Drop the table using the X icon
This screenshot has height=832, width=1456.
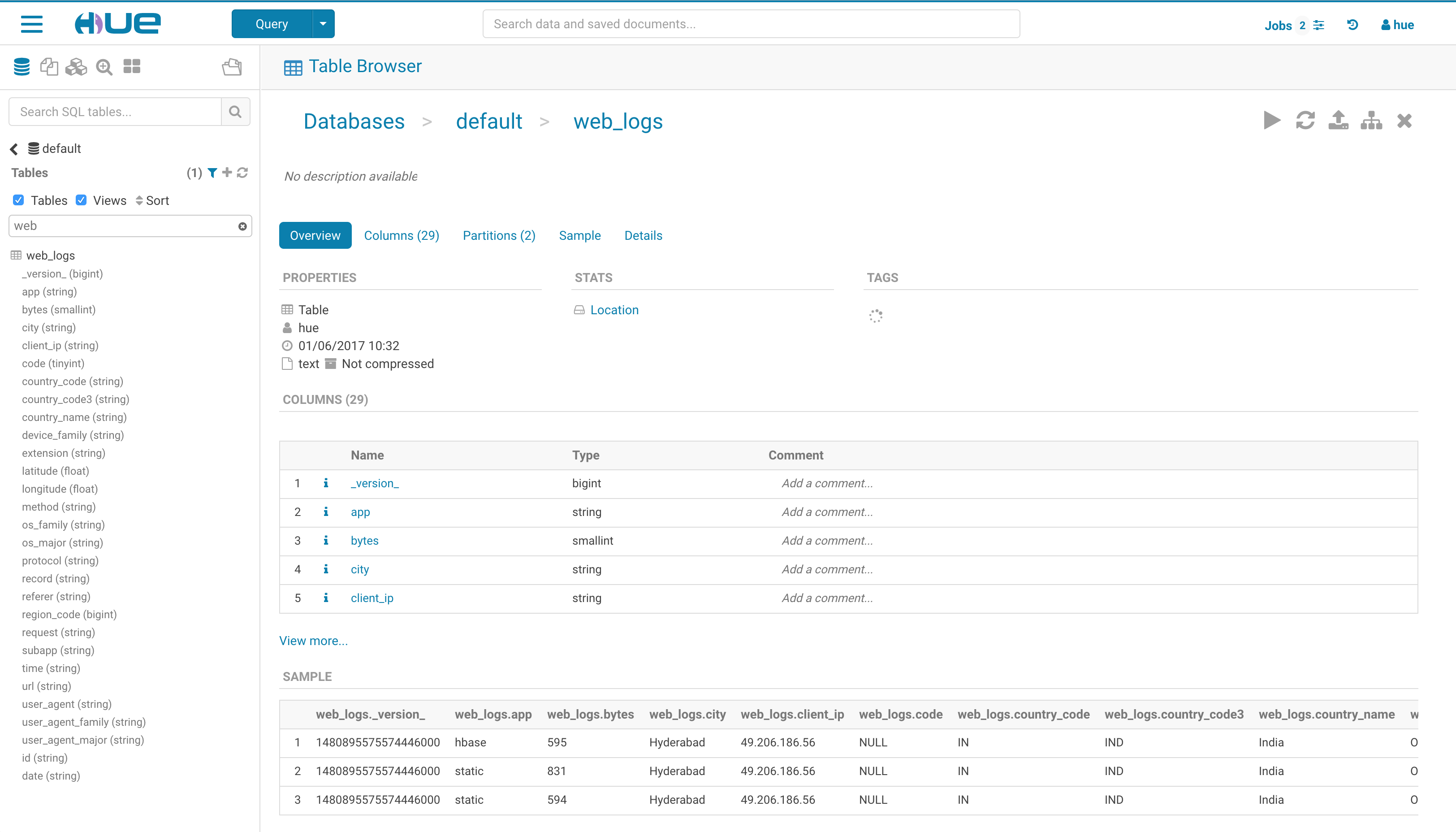tap(1404, 121)
